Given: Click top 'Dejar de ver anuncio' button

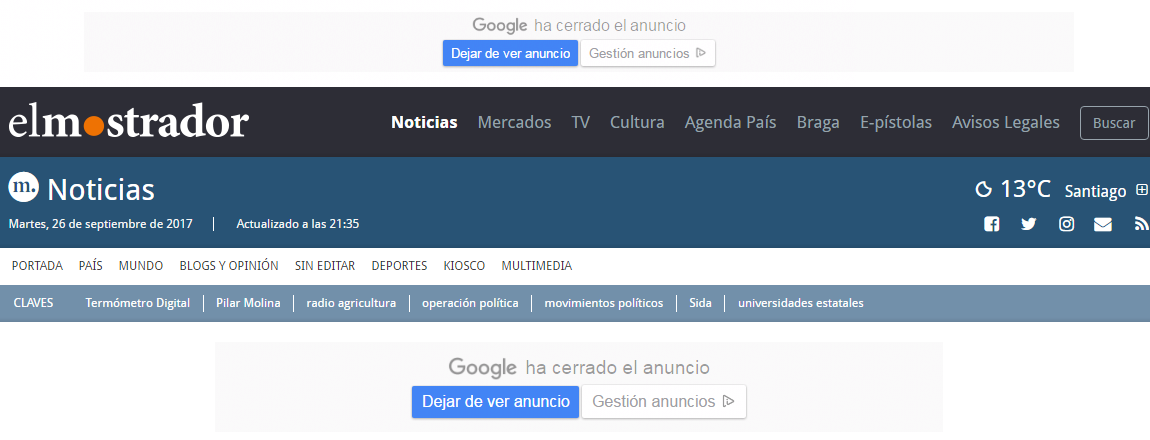Looking at the screenshot, I should pos(510,53).
